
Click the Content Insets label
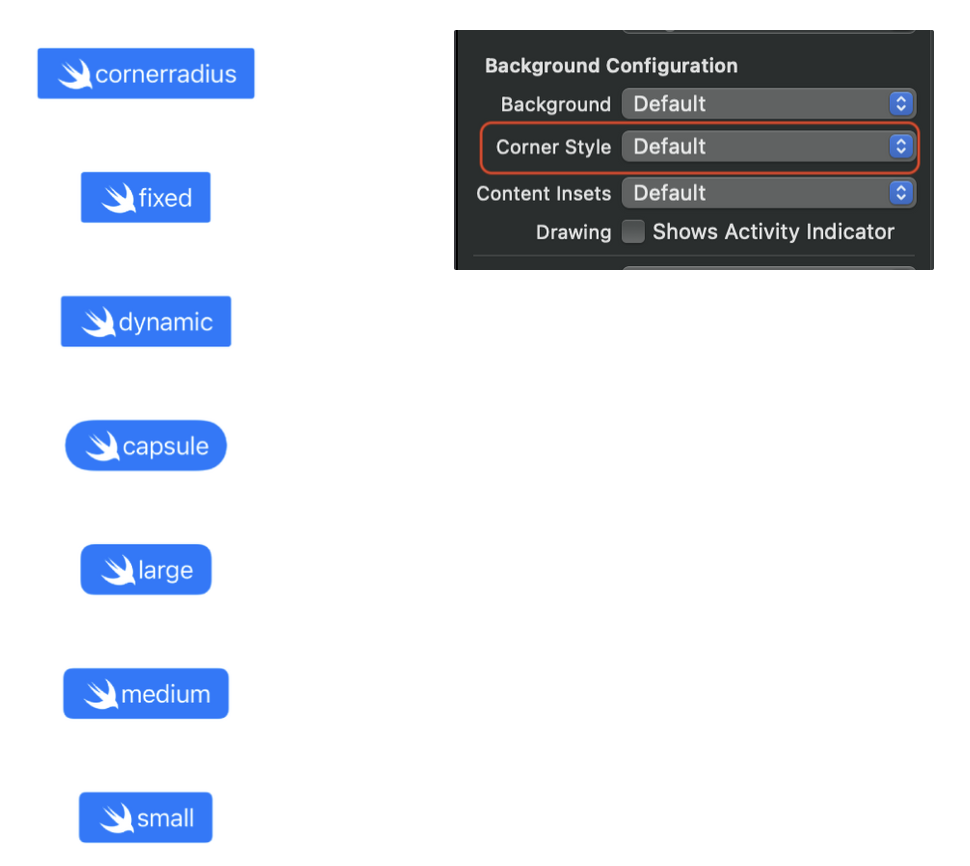[544, 194]
